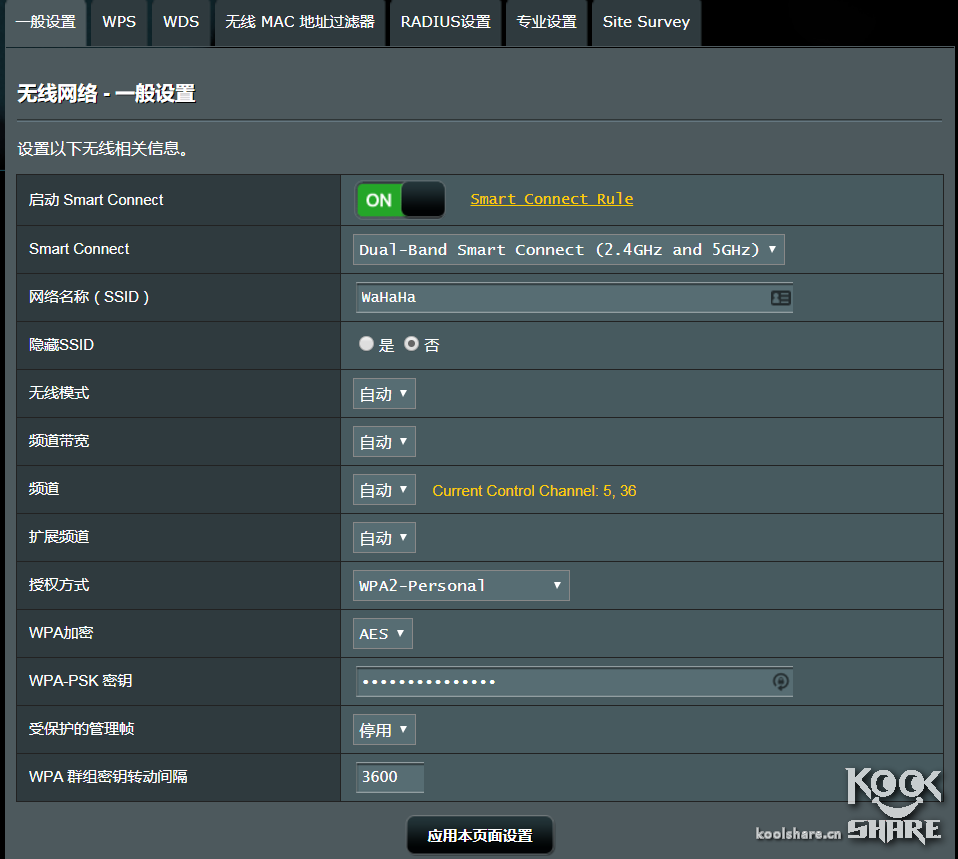Viewport: 958px width, 859px height.
Task: Switch to the WPS tab
Action: (119, 22)
